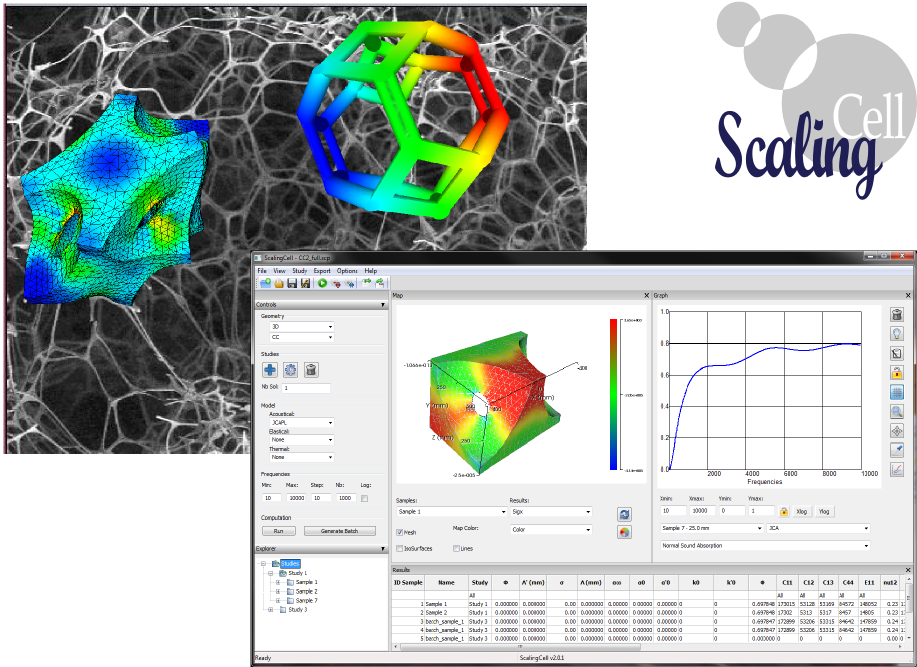Select the graph pan arrows icon
This screenshot has height=667, width=917.
[x=897, y=431]
